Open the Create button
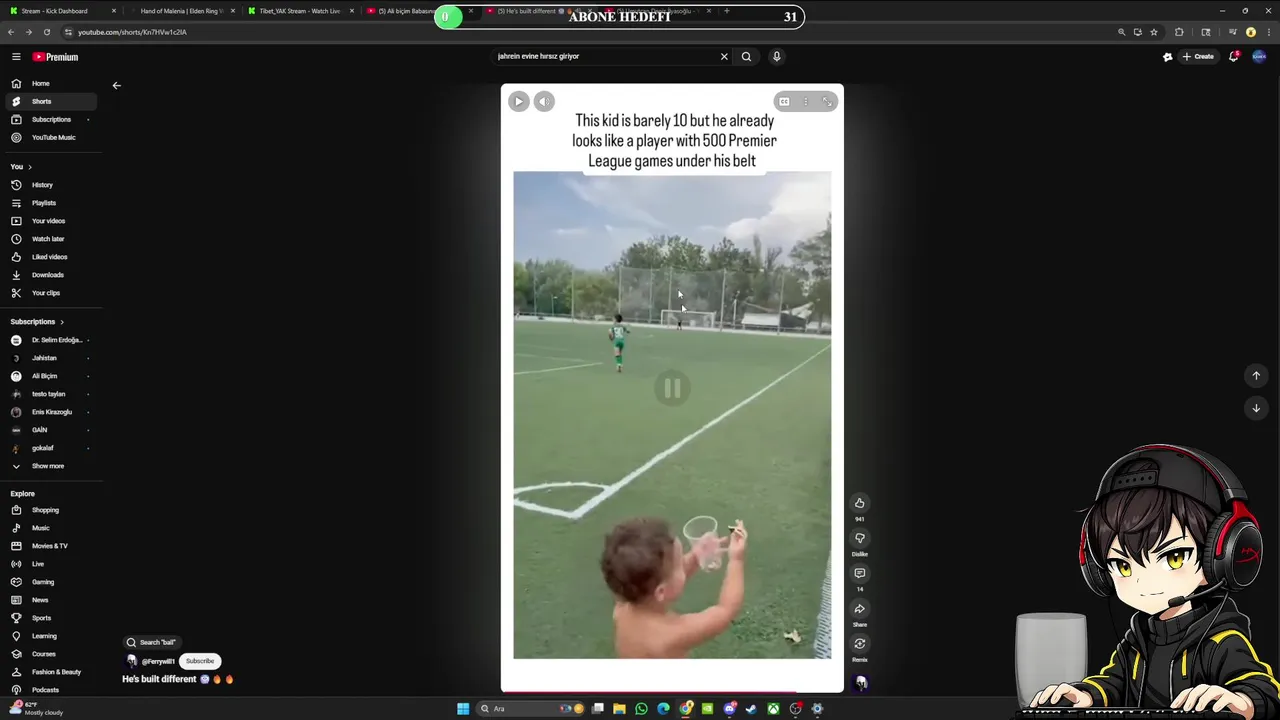 pyautogui.click(x=1198, y=57)
